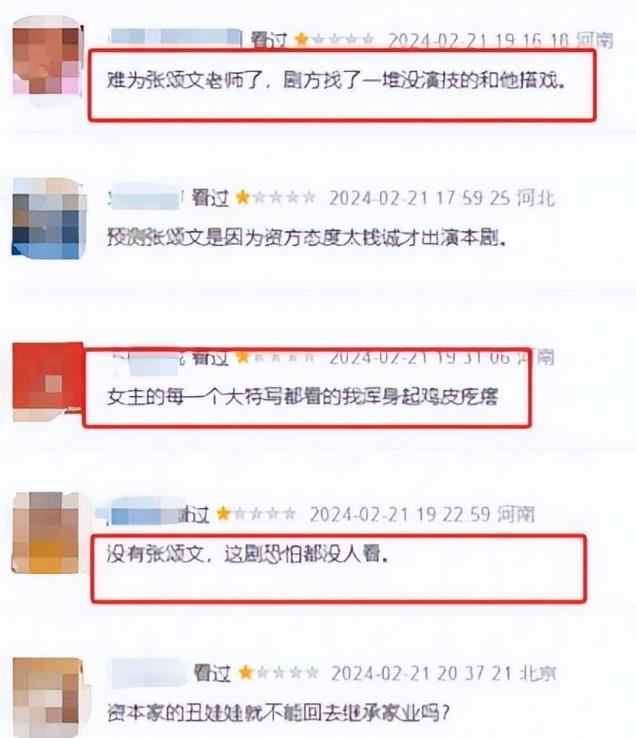Click the red avatar of the third reviewer
636x738 pixels.
point(48,382)
